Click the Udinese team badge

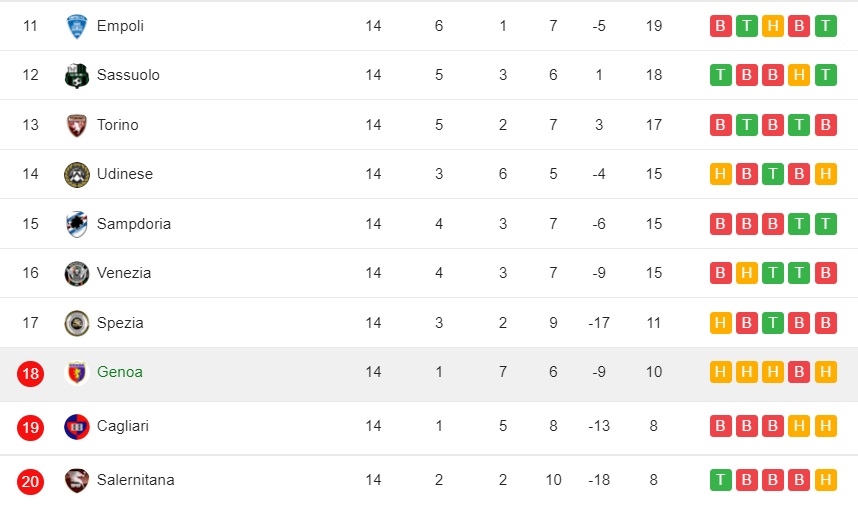click(x=77, y=175)
